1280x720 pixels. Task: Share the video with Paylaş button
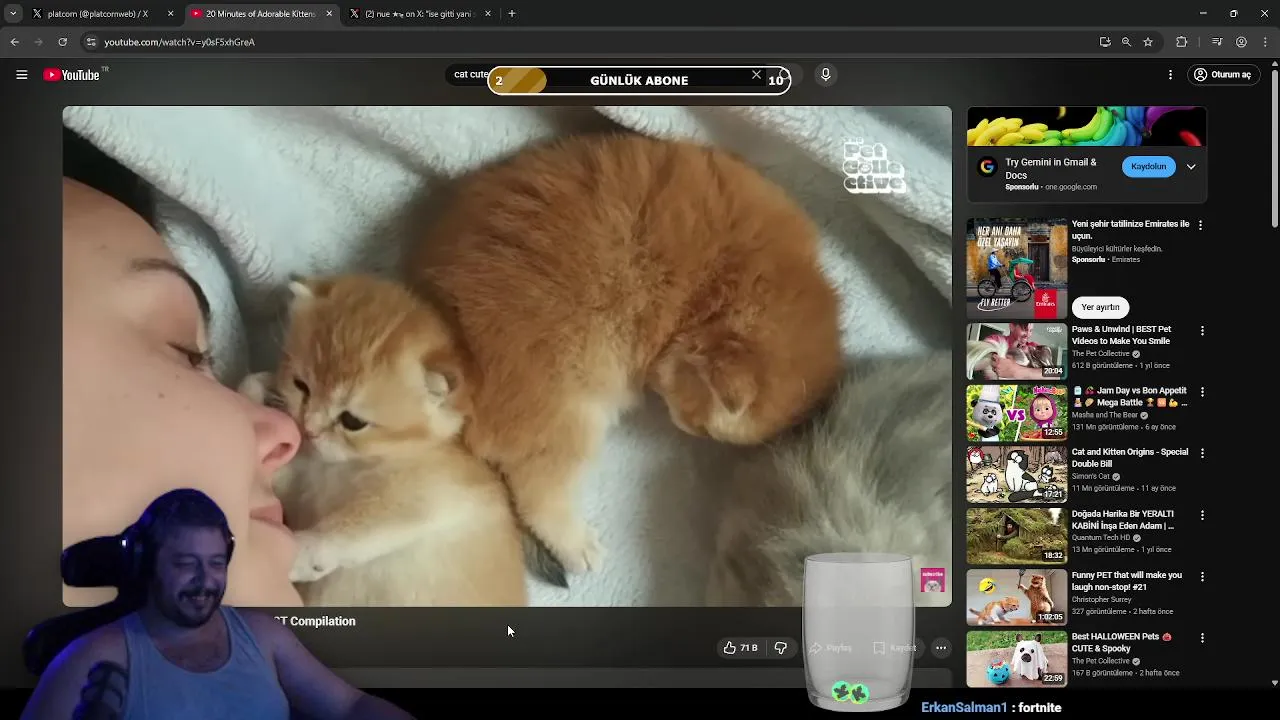pyautogui.click(x=830, y=648)
